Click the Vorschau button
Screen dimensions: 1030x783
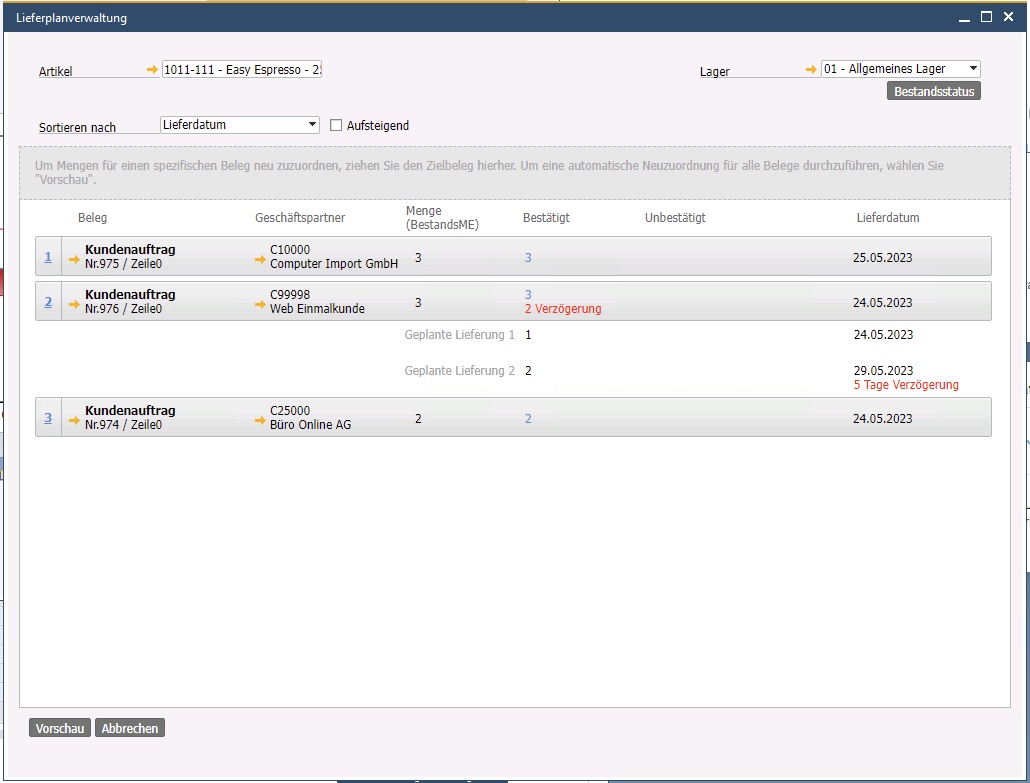[60, 729]
